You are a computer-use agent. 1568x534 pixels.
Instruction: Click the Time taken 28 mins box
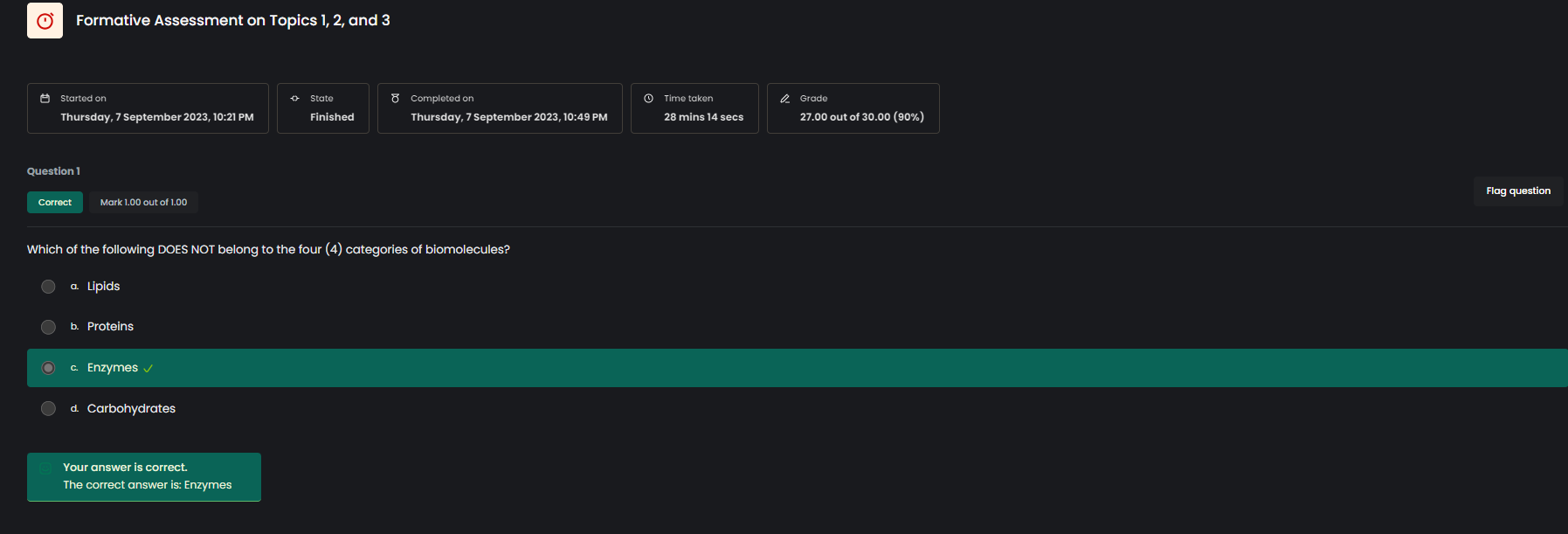pos(694,108)
